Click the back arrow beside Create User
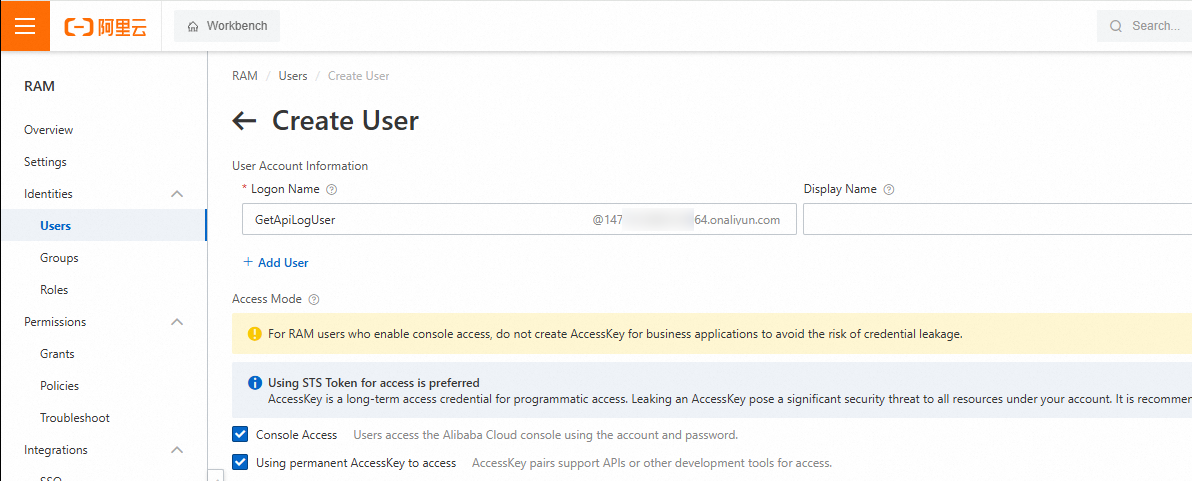The width and height of the screenshot is (1192, 481). (244, 121)
